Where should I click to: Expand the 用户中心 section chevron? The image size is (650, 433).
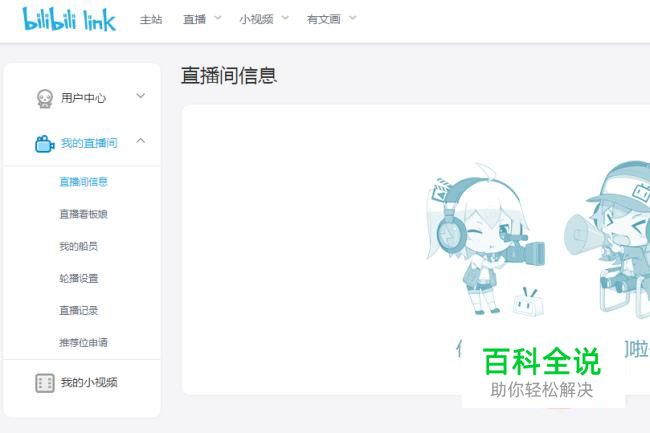click(x=141, y=96)
